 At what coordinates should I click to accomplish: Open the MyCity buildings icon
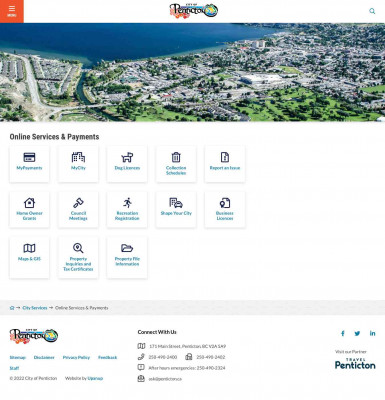pos(78,157)
